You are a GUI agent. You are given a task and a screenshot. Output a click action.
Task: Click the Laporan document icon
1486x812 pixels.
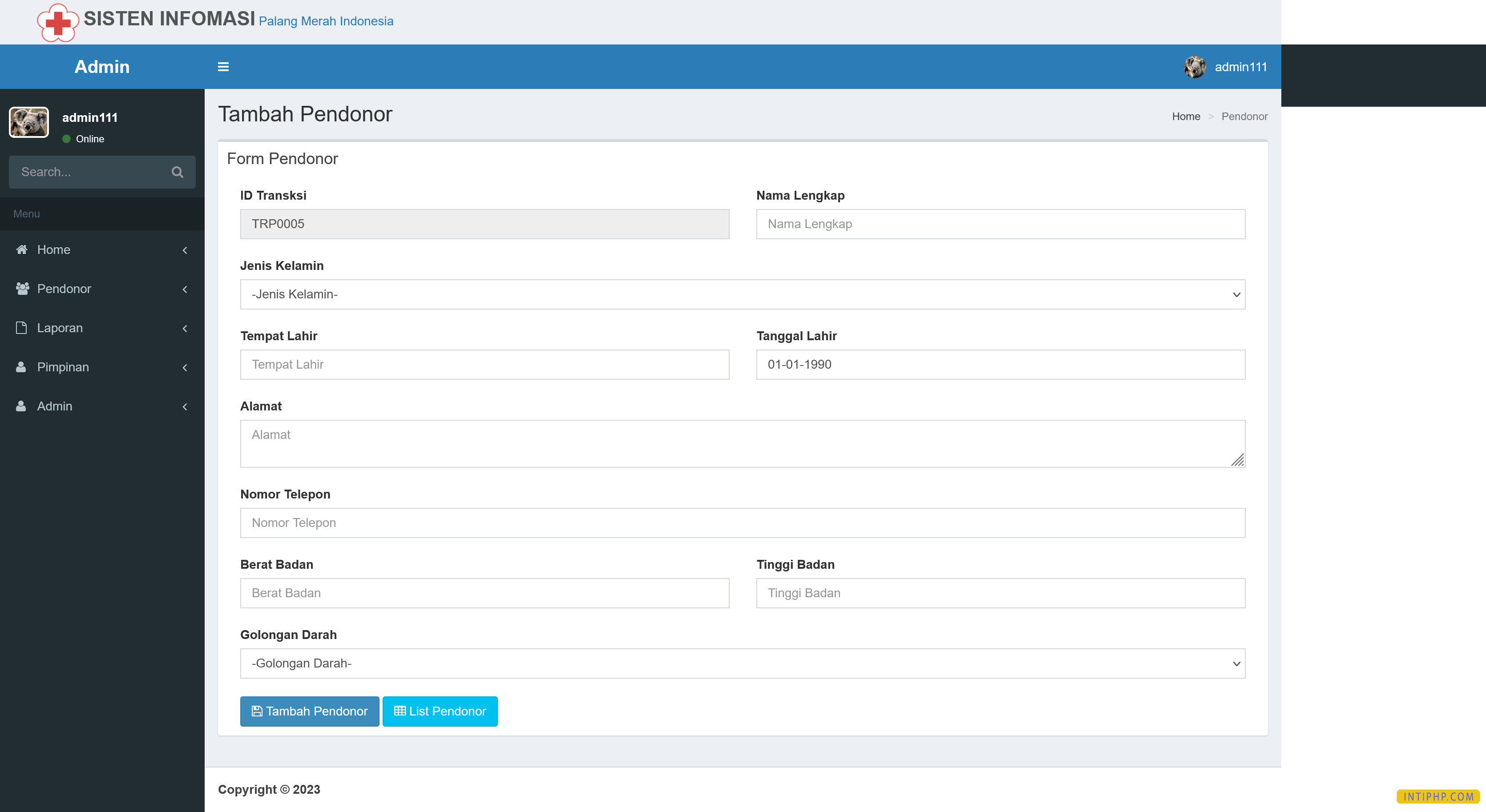tap(21, 328)
